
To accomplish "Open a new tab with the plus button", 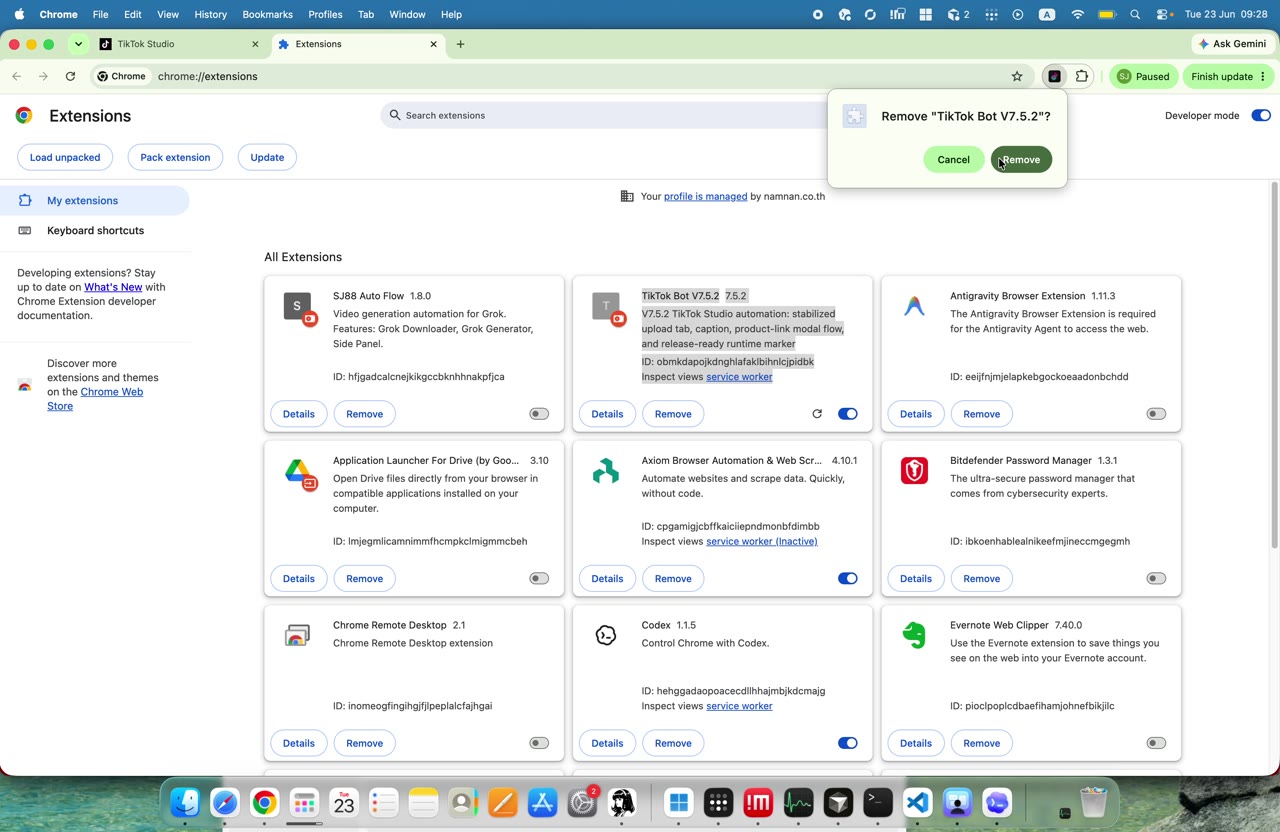I will [x=460, y=44].
